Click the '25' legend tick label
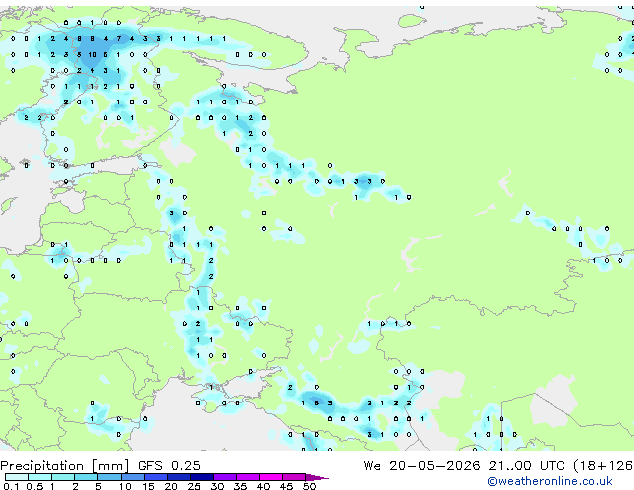This screenshot has width=634, height=490. coord(194,486)
